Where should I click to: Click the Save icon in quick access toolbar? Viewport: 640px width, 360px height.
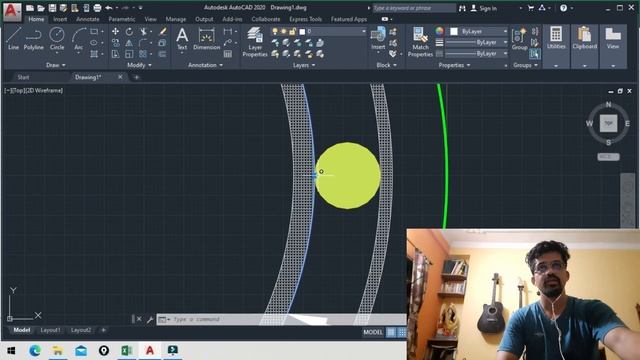pos(52,8)
